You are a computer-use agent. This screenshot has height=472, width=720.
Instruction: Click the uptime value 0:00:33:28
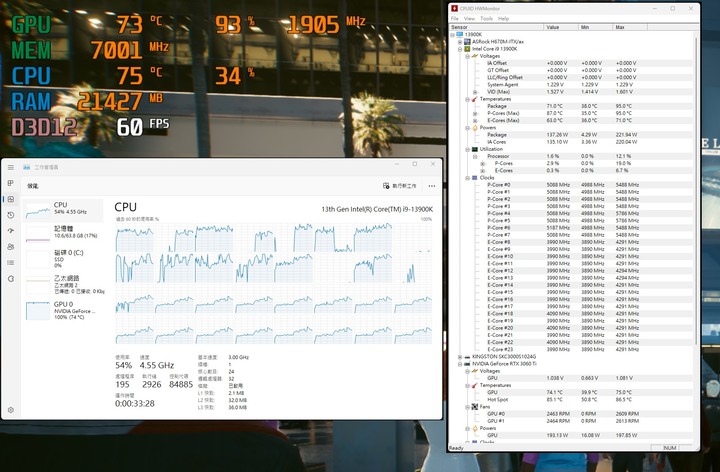point(135,404)
